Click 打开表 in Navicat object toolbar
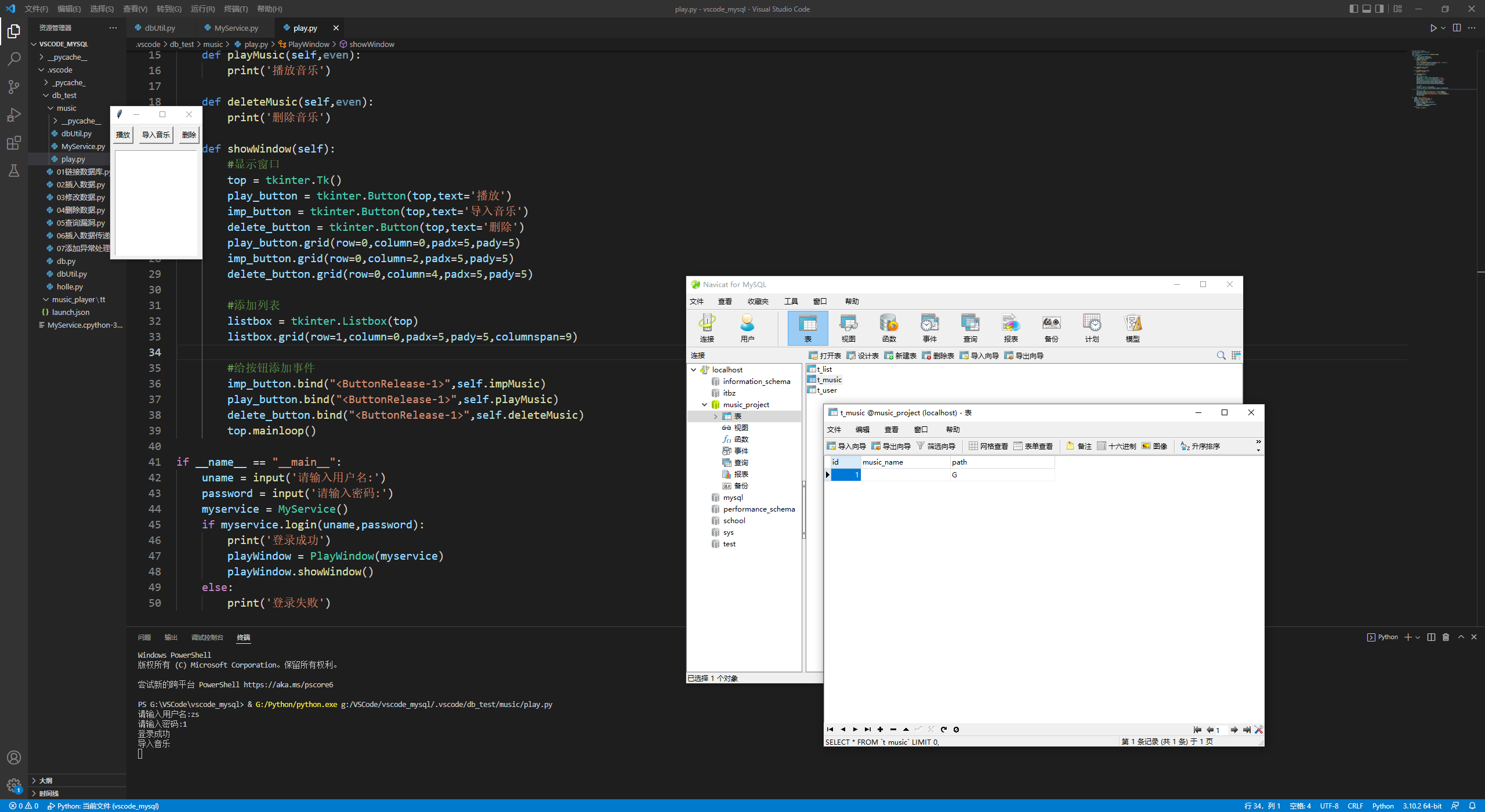Image resolution: width=1485 pixels, height=812 pixels. (825, 356)
